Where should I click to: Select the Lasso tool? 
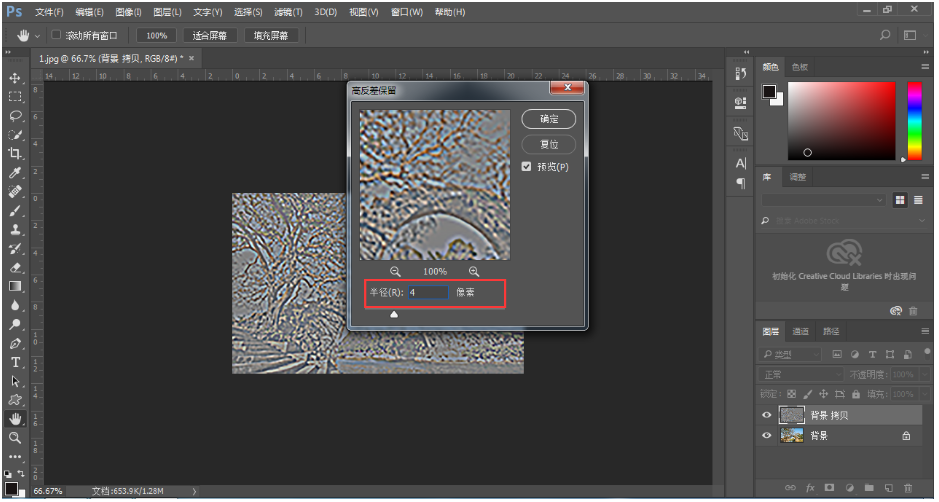coord(15,116)
